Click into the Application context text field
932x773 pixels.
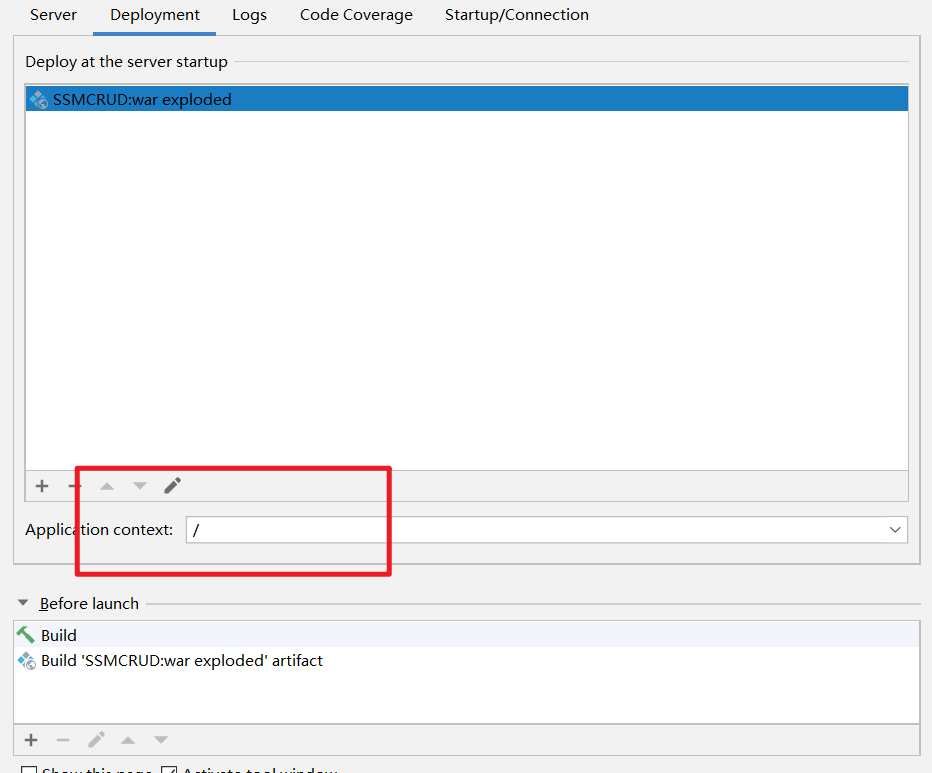click(x=530, y=530)
